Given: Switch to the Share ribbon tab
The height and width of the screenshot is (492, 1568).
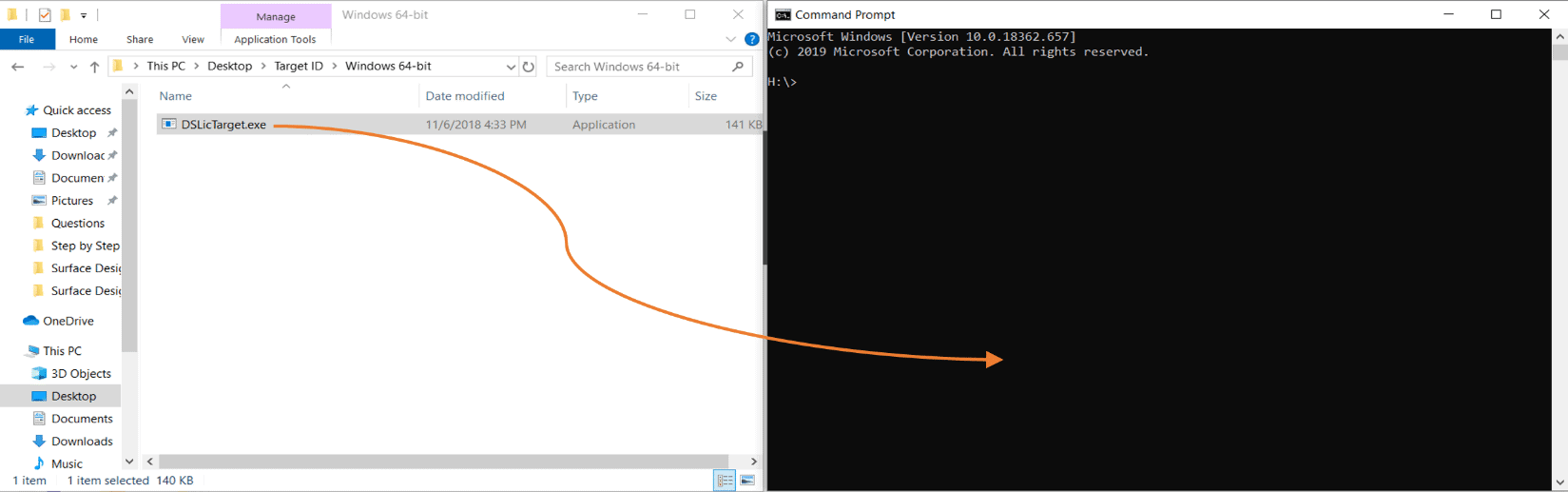Looking at the screenshot, I should [x=140, y=39].
